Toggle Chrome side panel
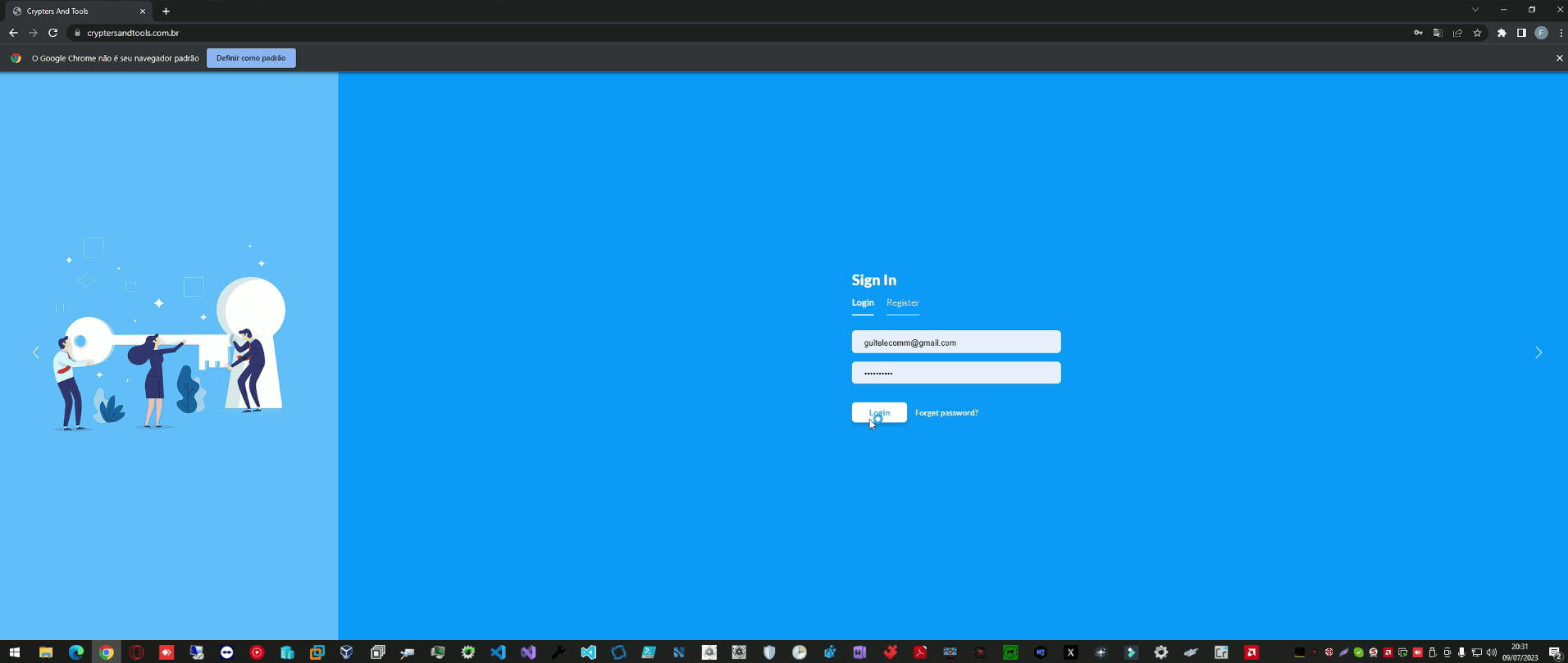The image size is (1568, 663). (1521, 33)
